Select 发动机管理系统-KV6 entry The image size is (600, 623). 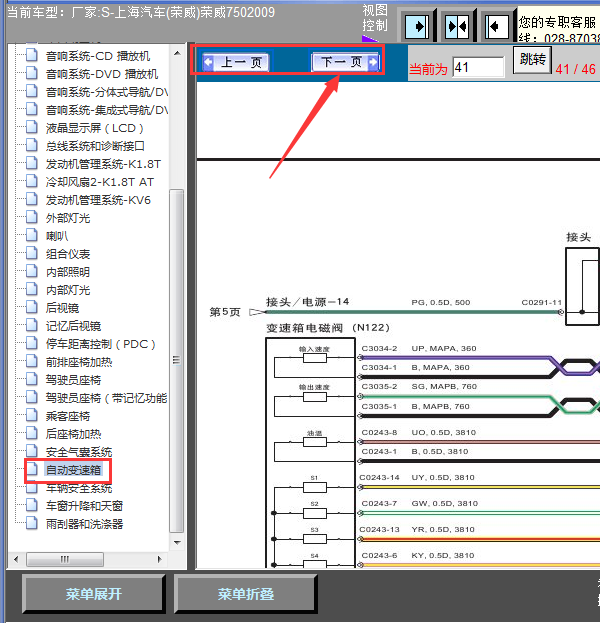(x=98, y=200)
